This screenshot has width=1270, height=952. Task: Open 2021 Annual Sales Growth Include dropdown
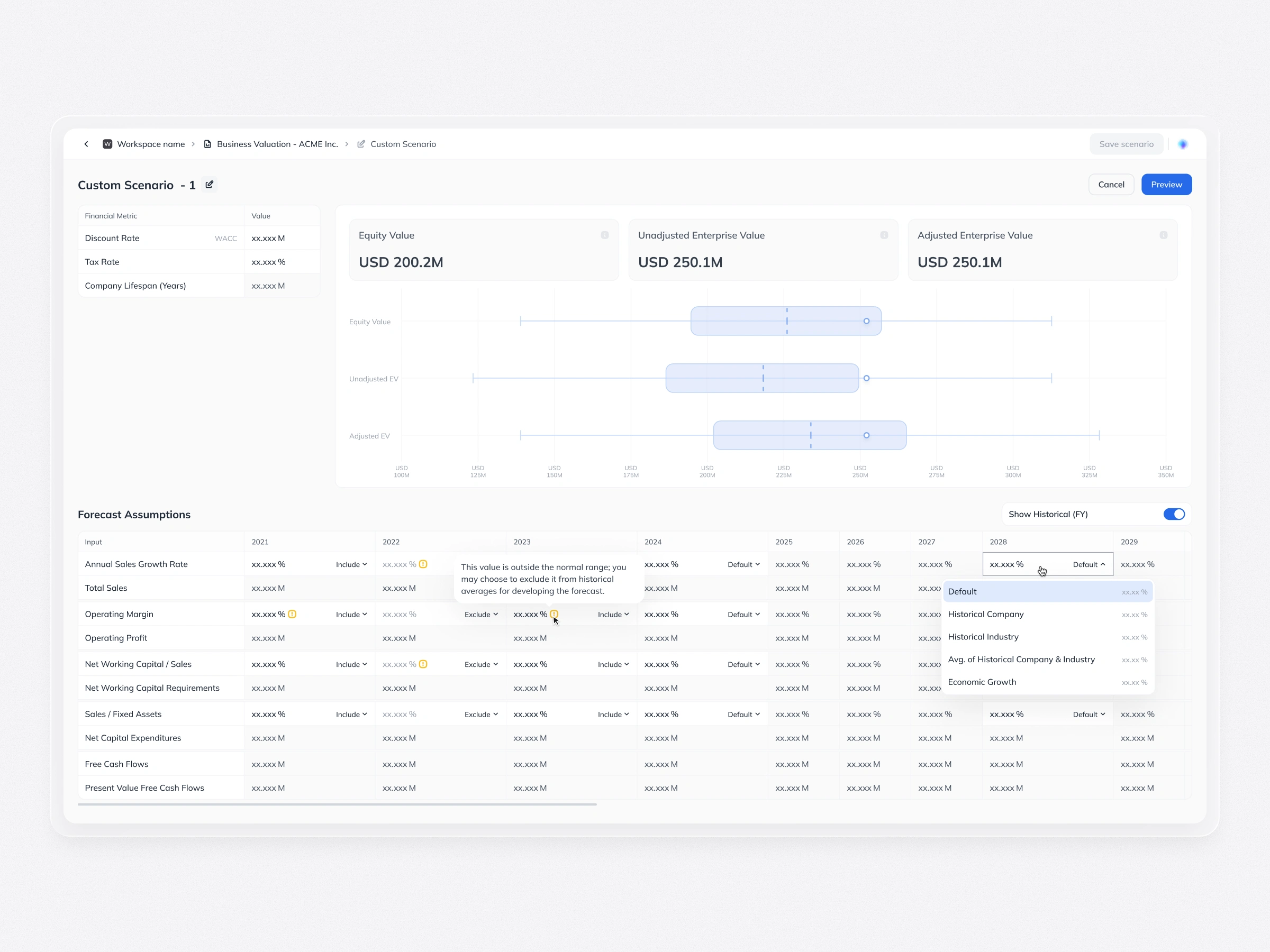pos(351,565)
